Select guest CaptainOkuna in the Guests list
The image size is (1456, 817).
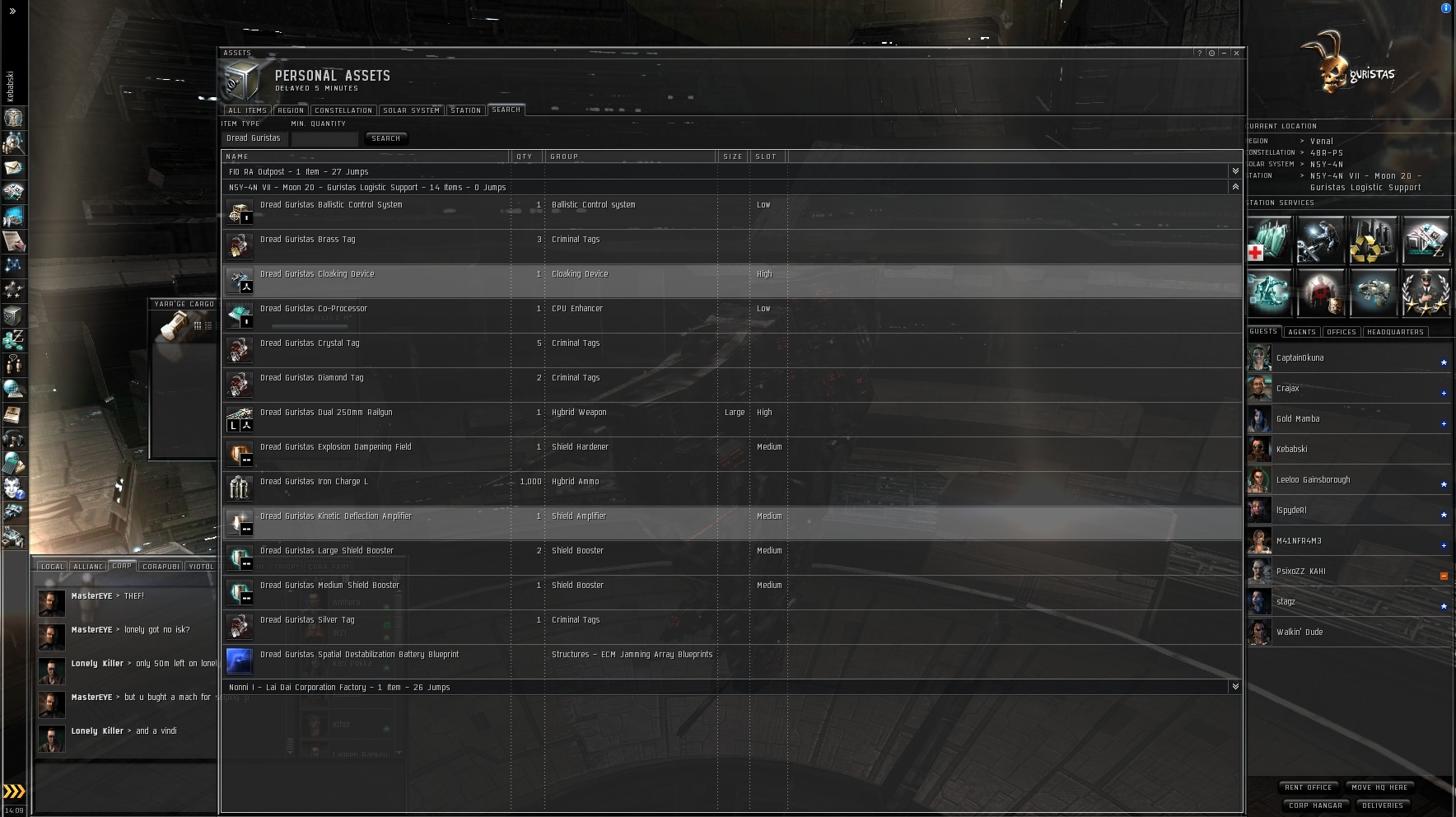tap(1348, 358)
